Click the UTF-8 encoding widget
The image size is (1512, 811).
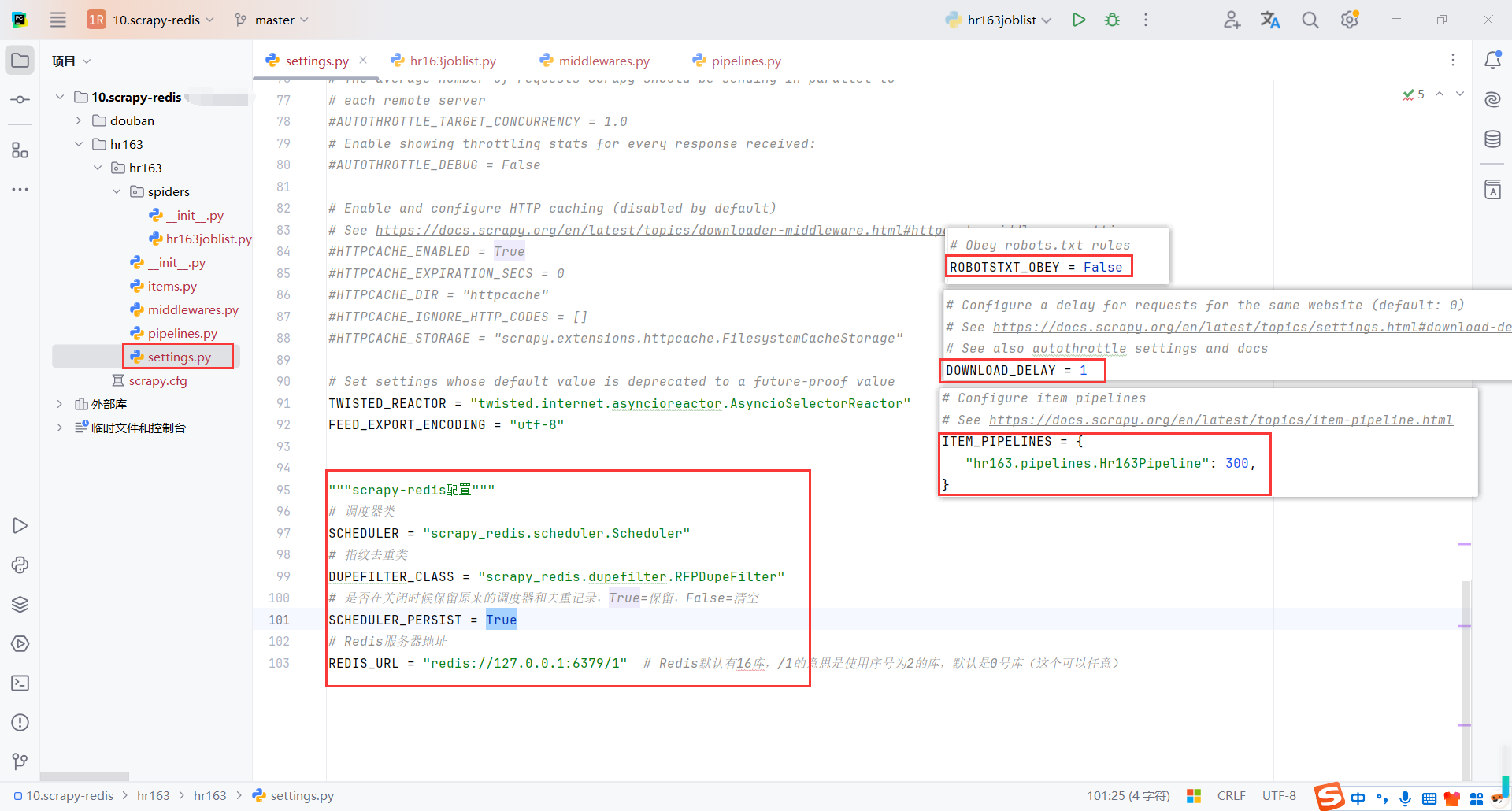pos(1279,796)
